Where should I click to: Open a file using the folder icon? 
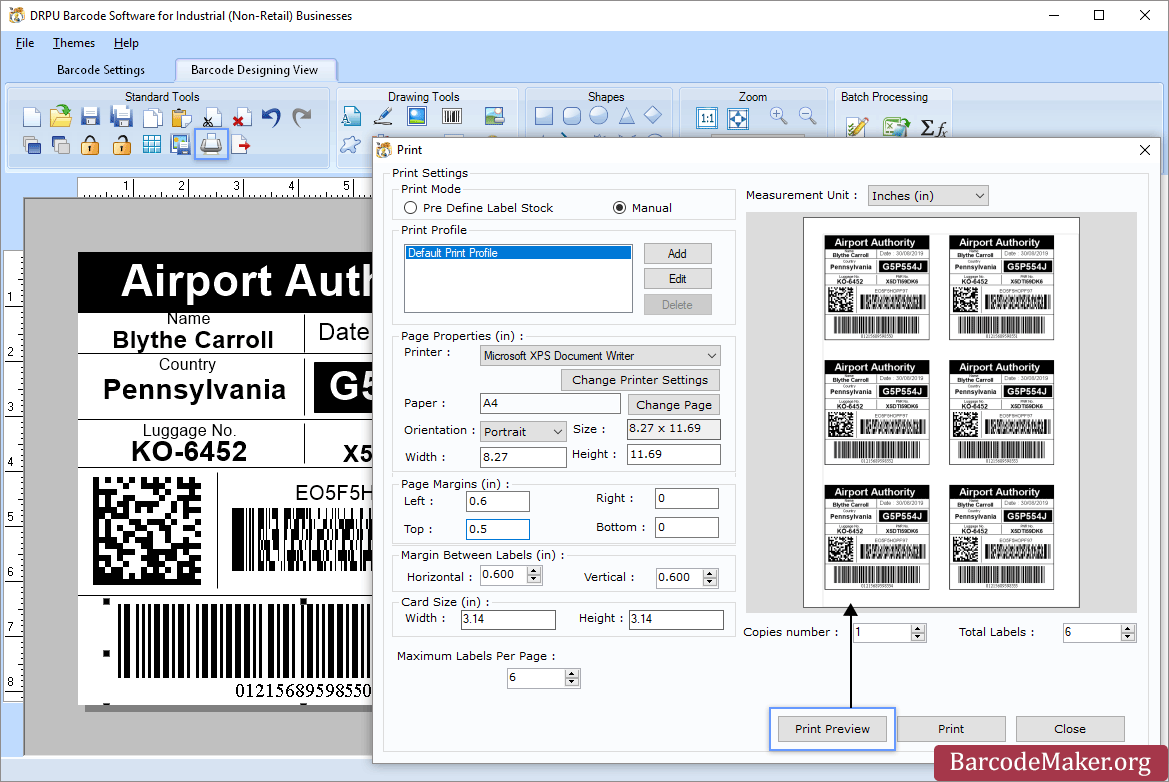[x=61, y=116]
